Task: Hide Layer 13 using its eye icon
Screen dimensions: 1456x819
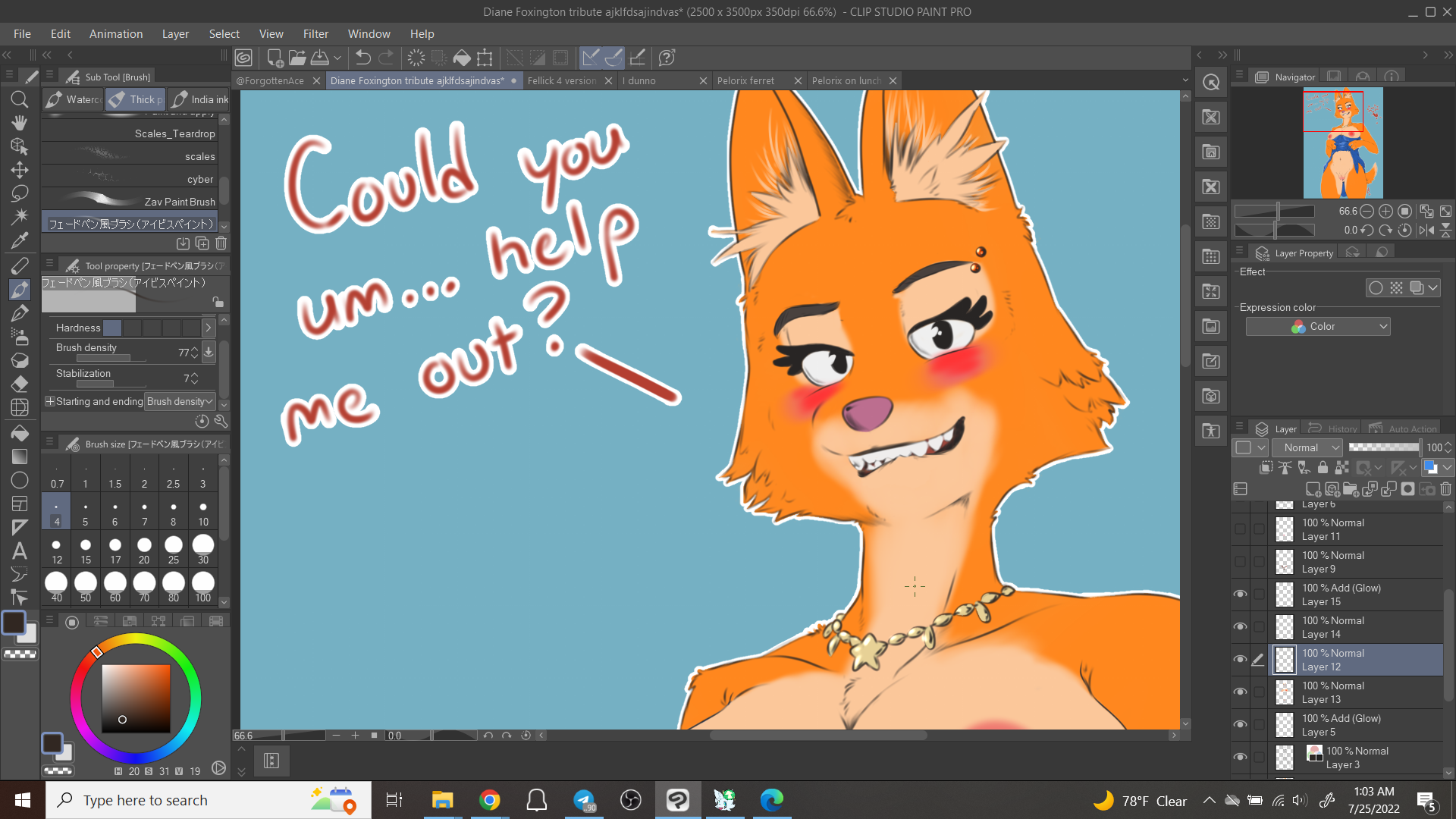Action: pyautogui.click(x=1240, y=692)
